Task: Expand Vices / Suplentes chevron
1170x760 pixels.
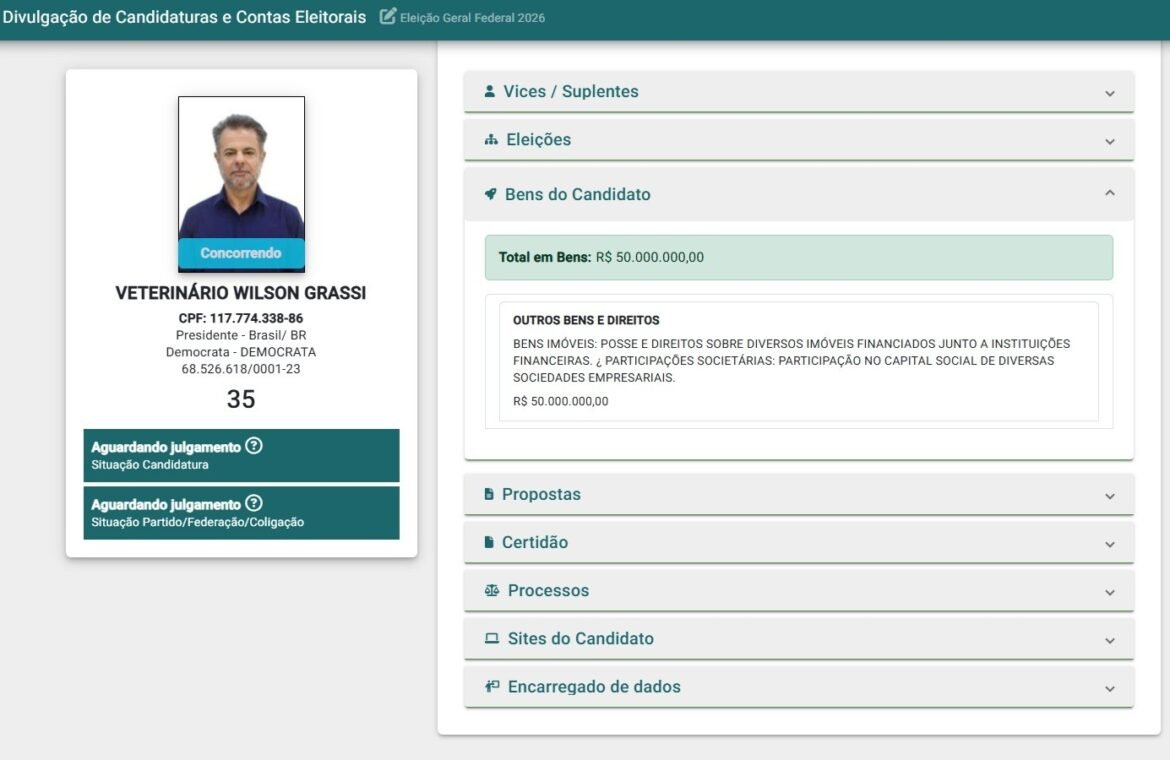Action: 1110,93
